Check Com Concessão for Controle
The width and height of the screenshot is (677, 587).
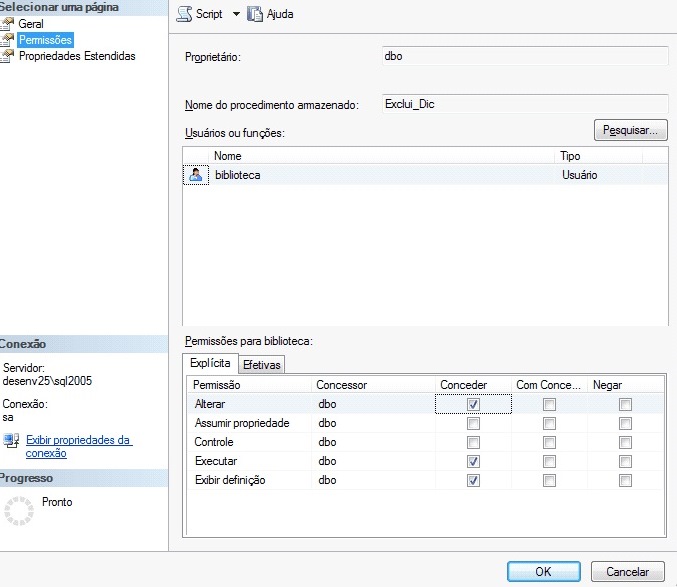(x=549, y=442)
